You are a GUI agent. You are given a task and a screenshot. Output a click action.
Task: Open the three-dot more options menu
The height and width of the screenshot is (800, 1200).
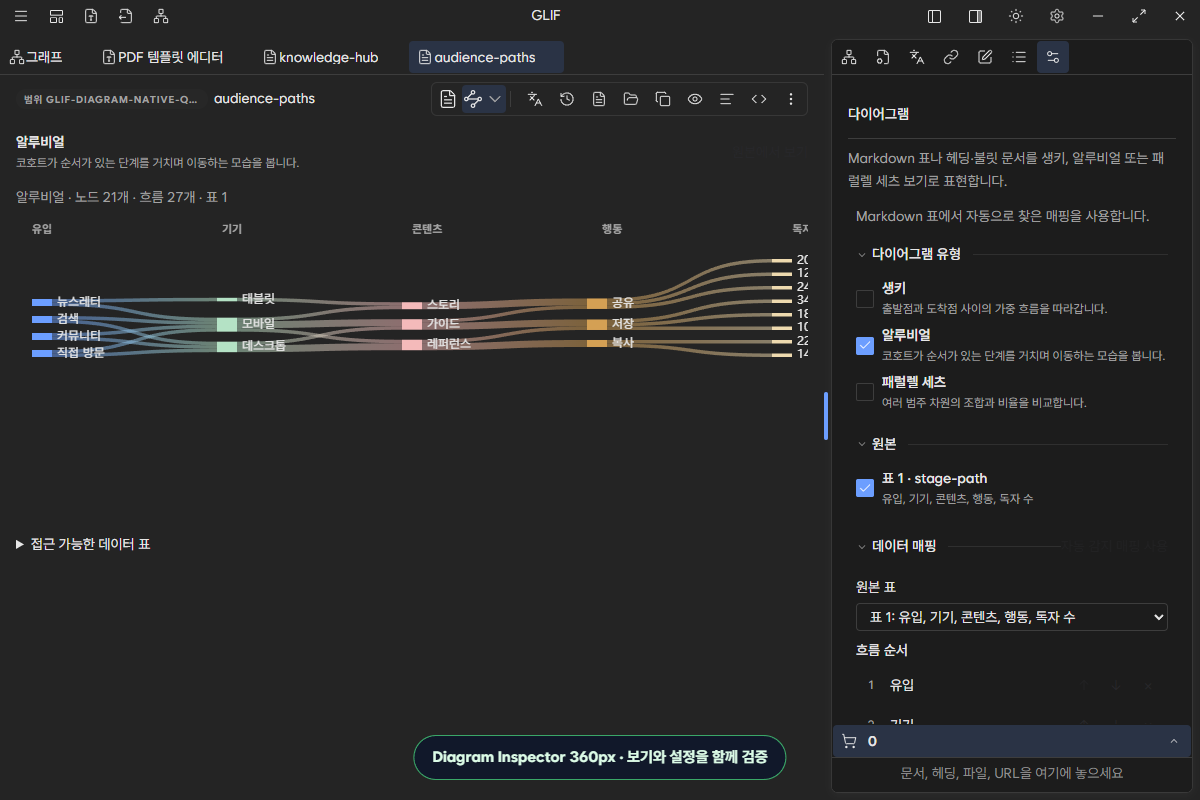coord(791,99)
